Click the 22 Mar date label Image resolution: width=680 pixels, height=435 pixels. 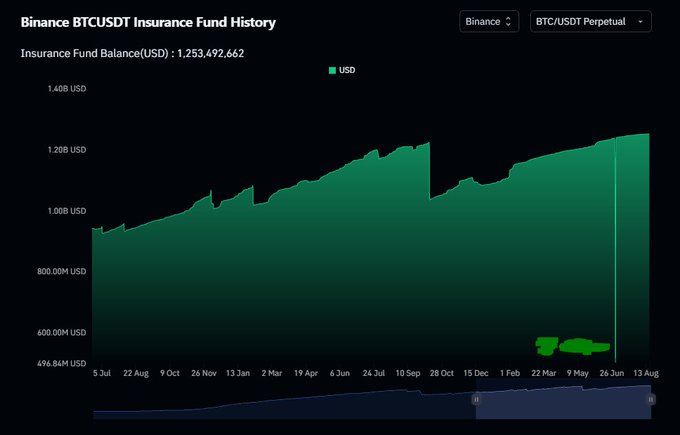click(x=543, y=373)
